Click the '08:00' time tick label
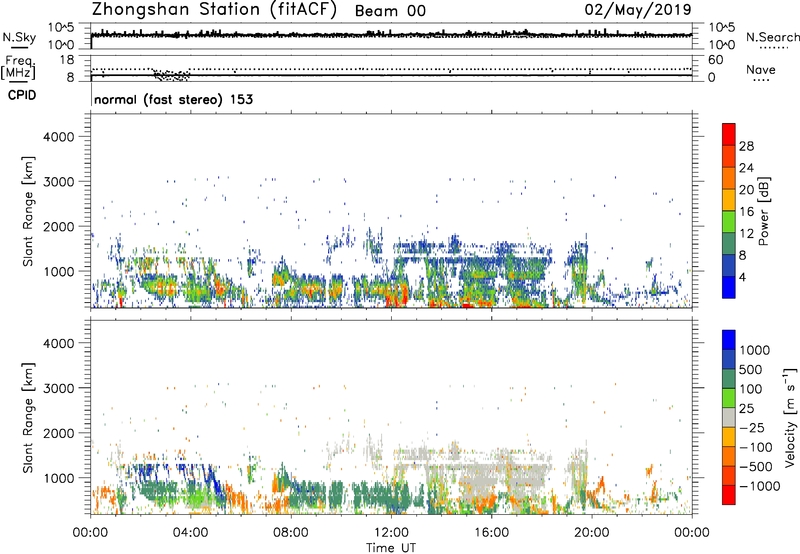Viewport: 800px width, 554px height. point(290,533)
